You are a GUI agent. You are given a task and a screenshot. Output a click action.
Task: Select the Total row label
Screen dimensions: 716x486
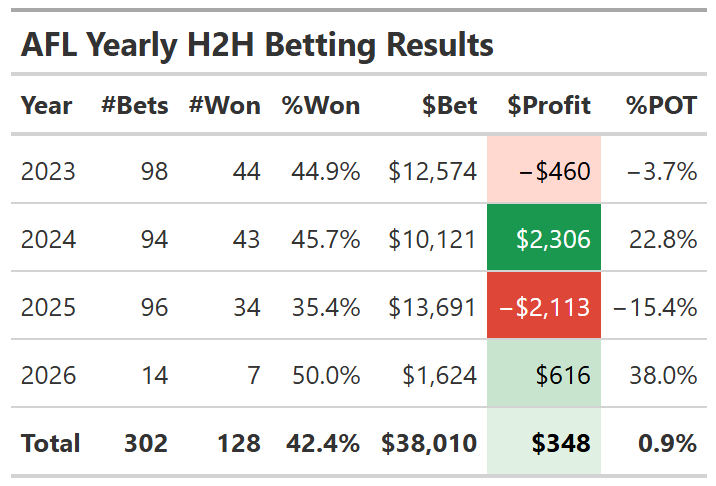[x=50, y=443]
